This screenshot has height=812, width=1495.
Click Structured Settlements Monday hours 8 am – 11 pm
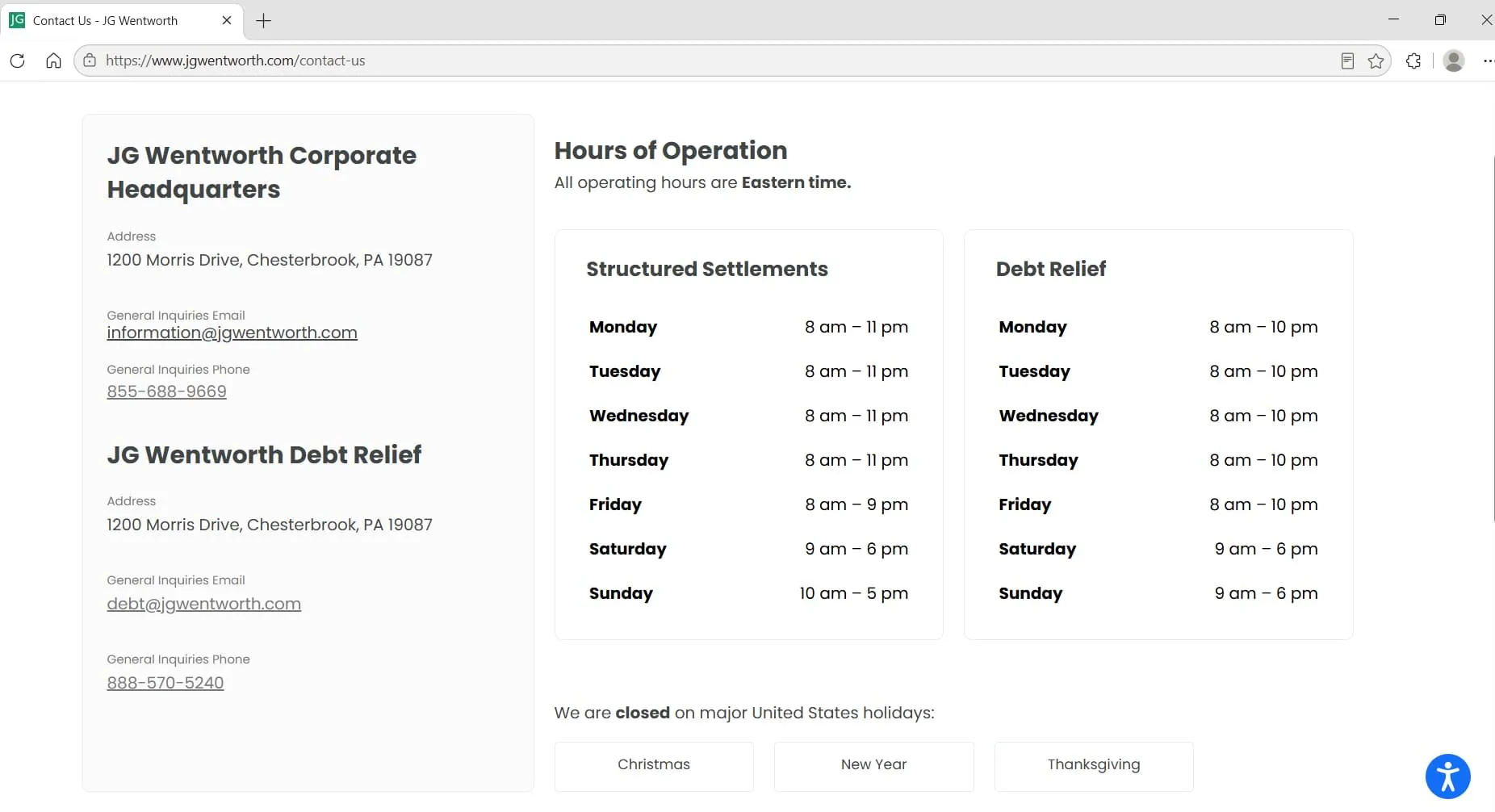pyautogui.click(x=856, y=327)
